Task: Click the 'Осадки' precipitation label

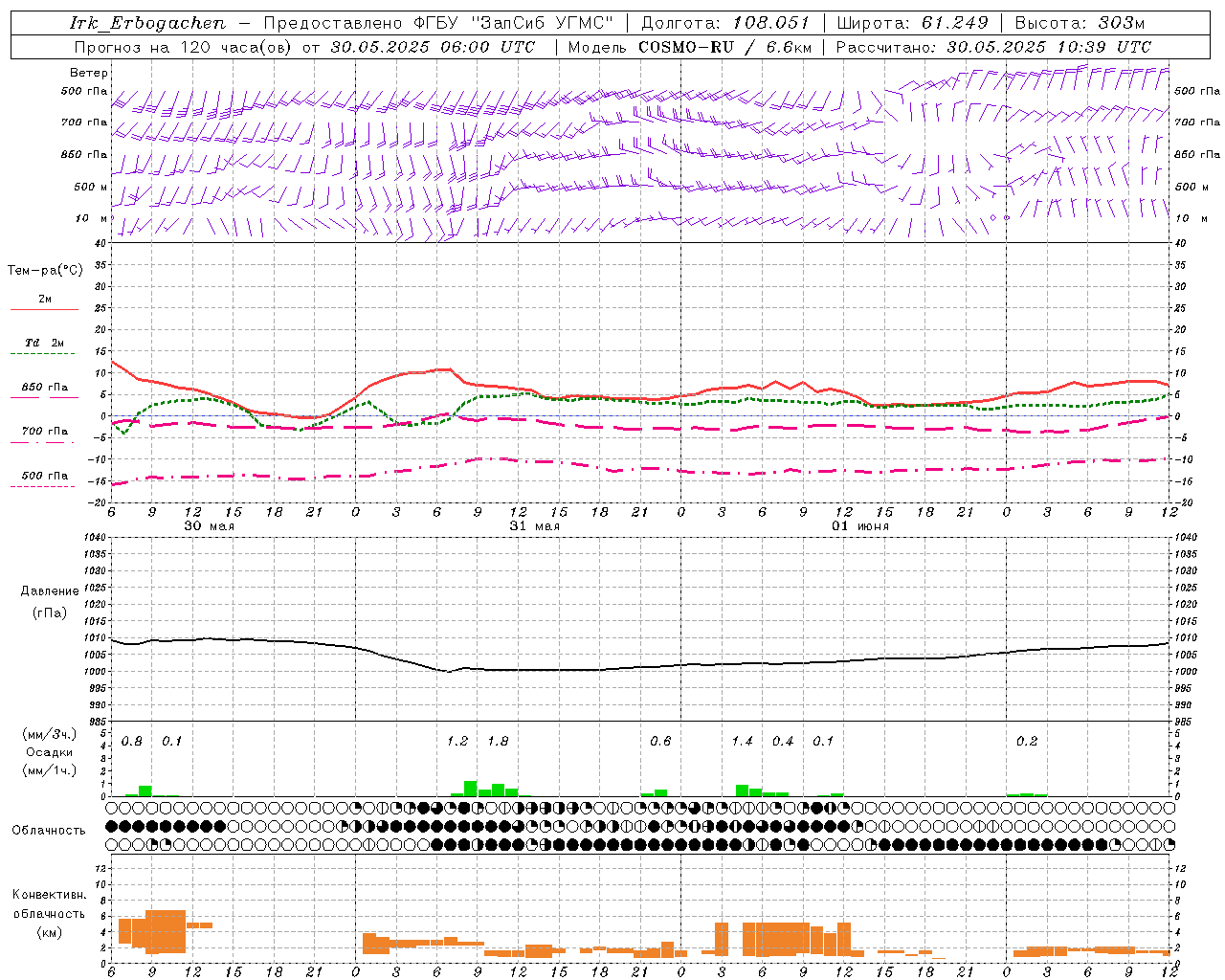Action: [49, 752]
